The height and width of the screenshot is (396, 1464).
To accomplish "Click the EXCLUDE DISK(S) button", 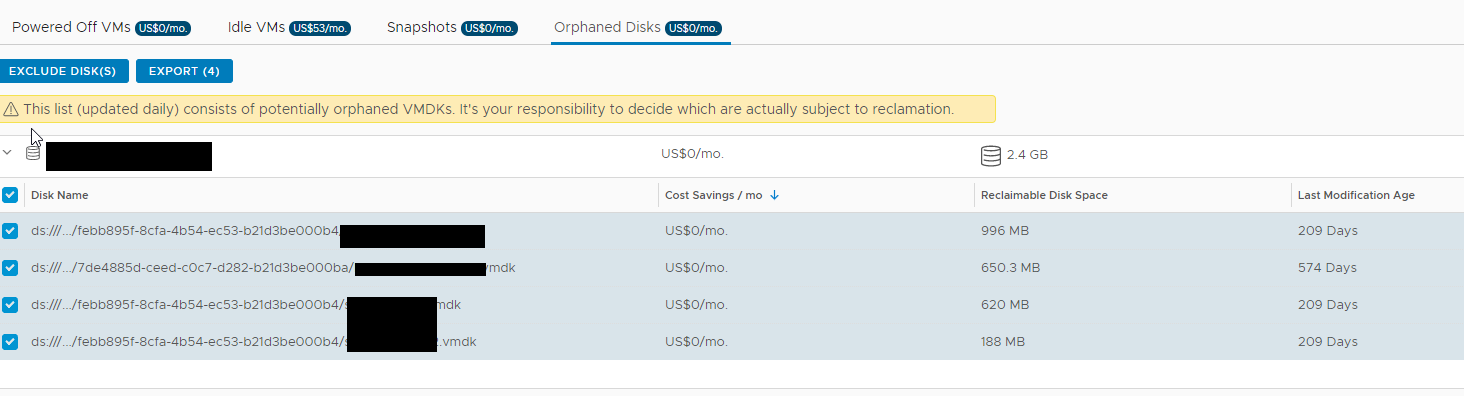I will (x=63, y=71).
